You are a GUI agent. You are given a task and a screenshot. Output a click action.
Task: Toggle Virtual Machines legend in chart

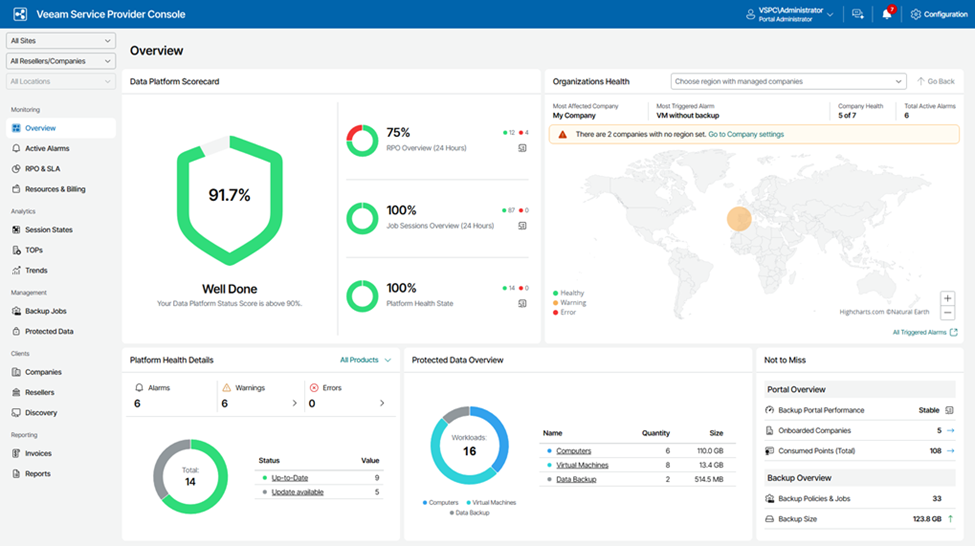tap(491, 502)
